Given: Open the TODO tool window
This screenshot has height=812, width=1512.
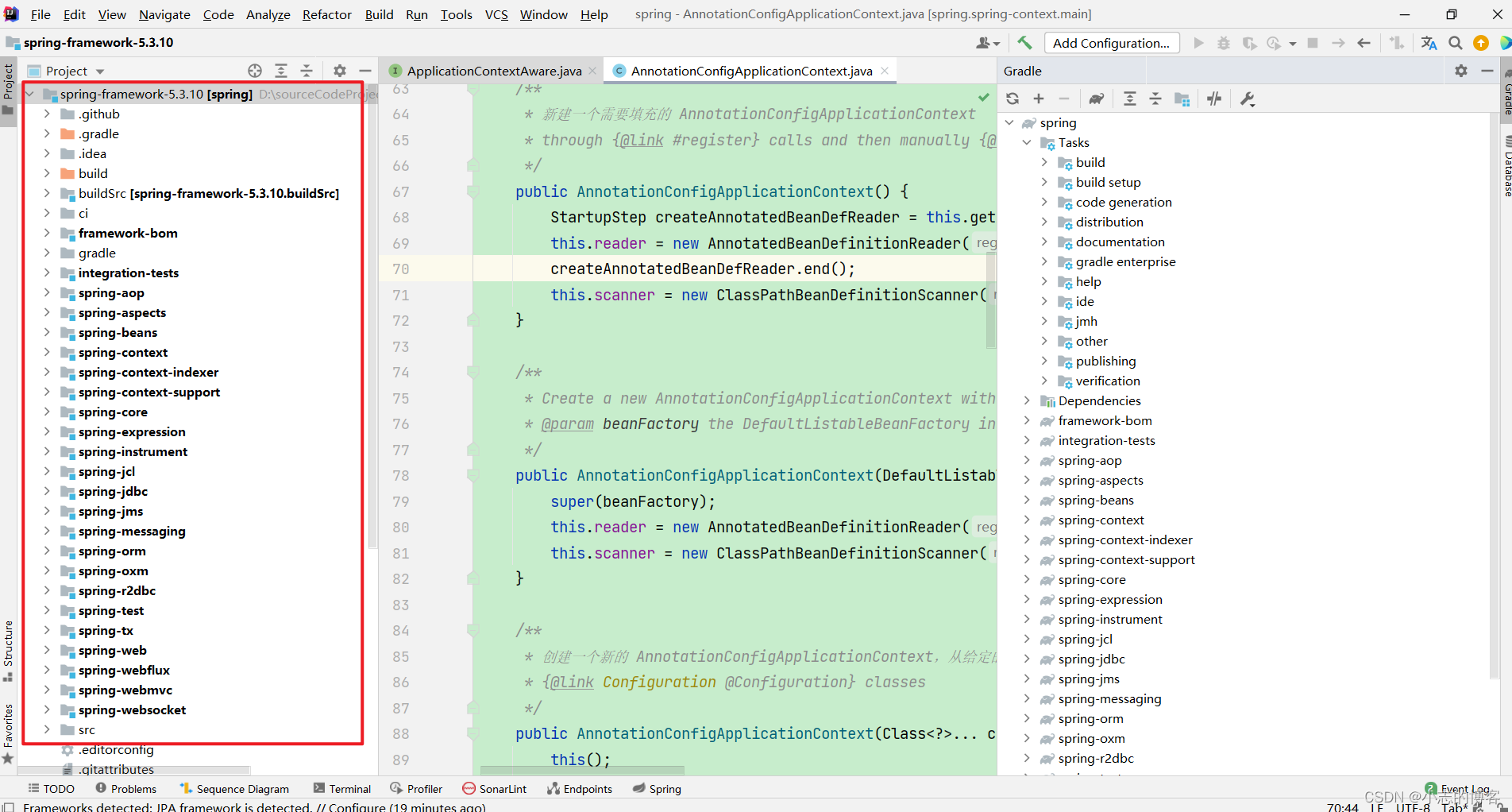Looking at the screenshot, I should (x=51, y=788).
